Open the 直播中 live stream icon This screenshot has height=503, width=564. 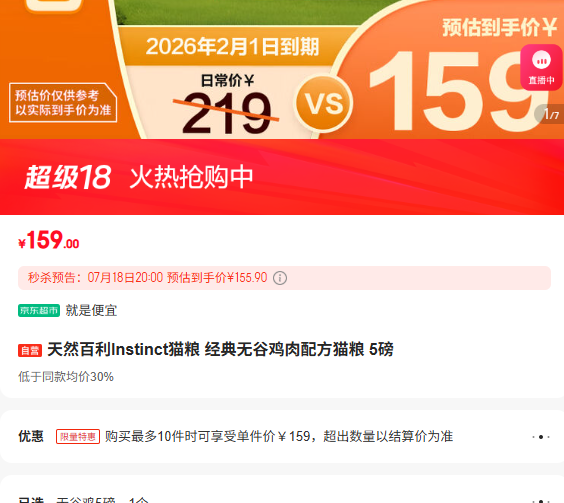pyautogui.click(x=541, y=67)
